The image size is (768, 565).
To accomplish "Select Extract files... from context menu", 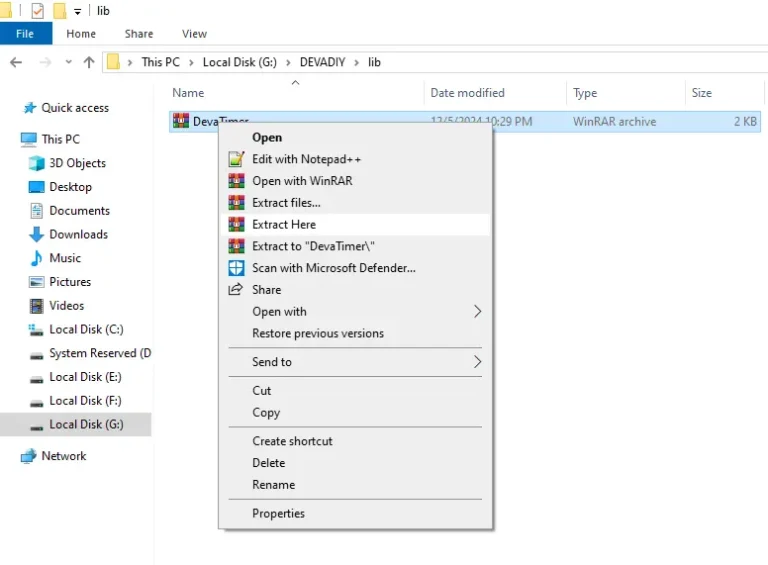I will point(286,203).
